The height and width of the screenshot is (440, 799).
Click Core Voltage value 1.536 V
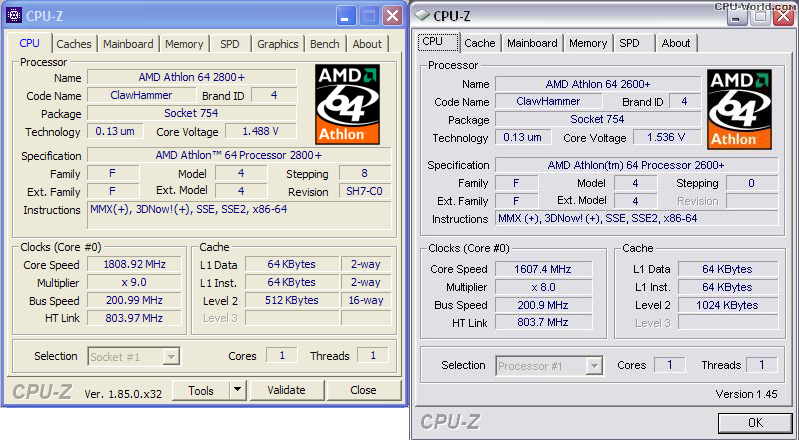(x=667, y=137)
